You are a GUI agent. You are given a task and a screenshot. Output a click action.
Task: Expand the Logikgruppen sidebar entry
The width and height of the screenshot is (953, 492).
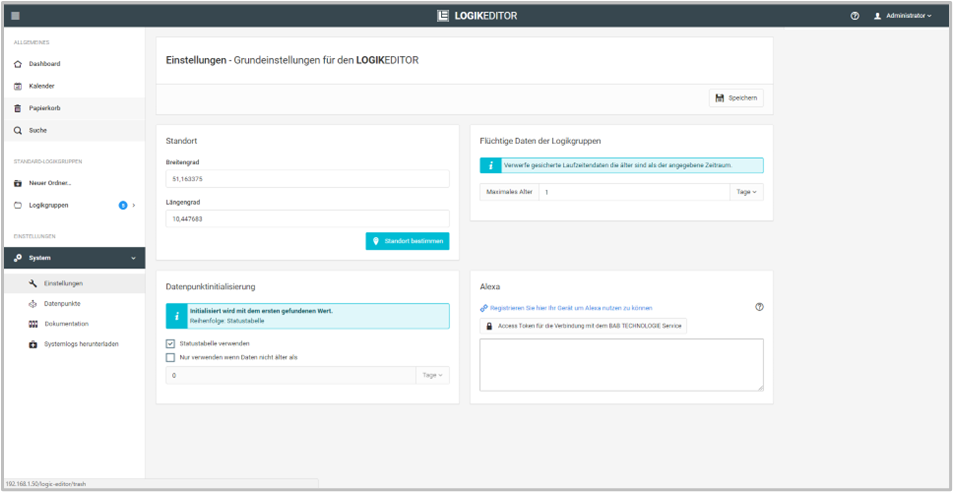click(x=134, y=205)
